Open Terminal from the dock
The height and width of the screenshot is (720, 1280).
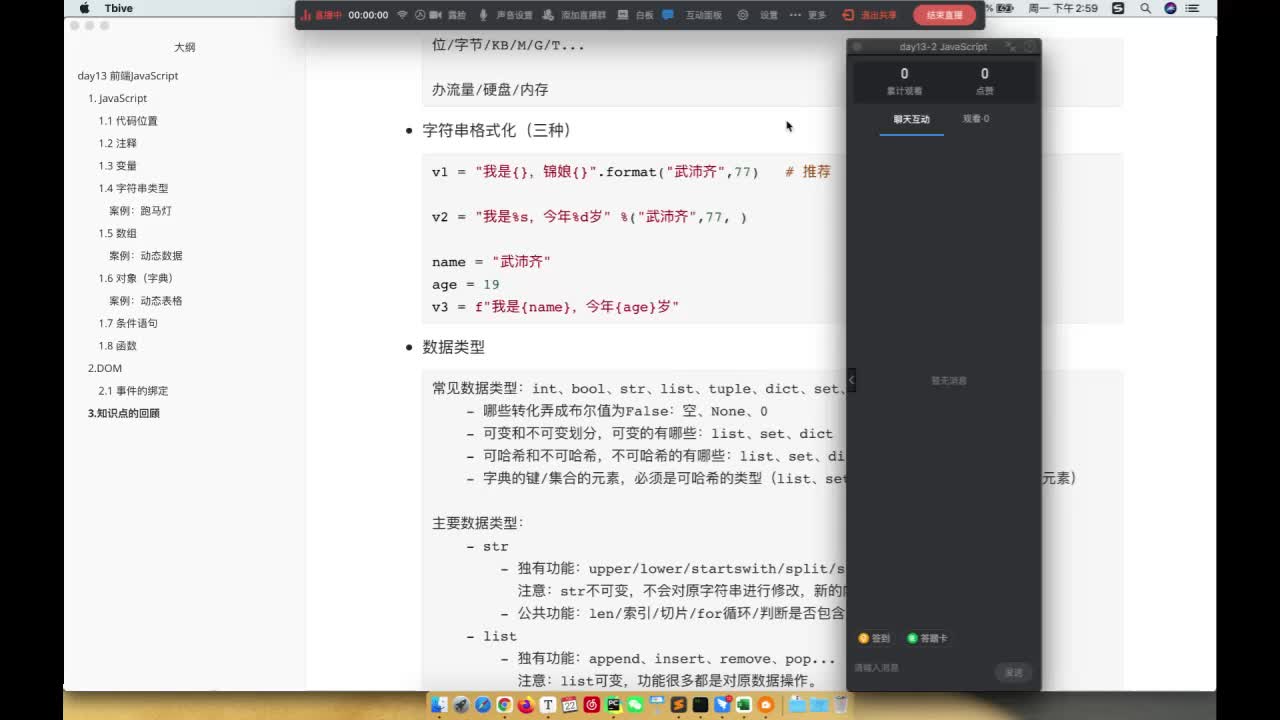pyautogui.click(x=700, y=704)
